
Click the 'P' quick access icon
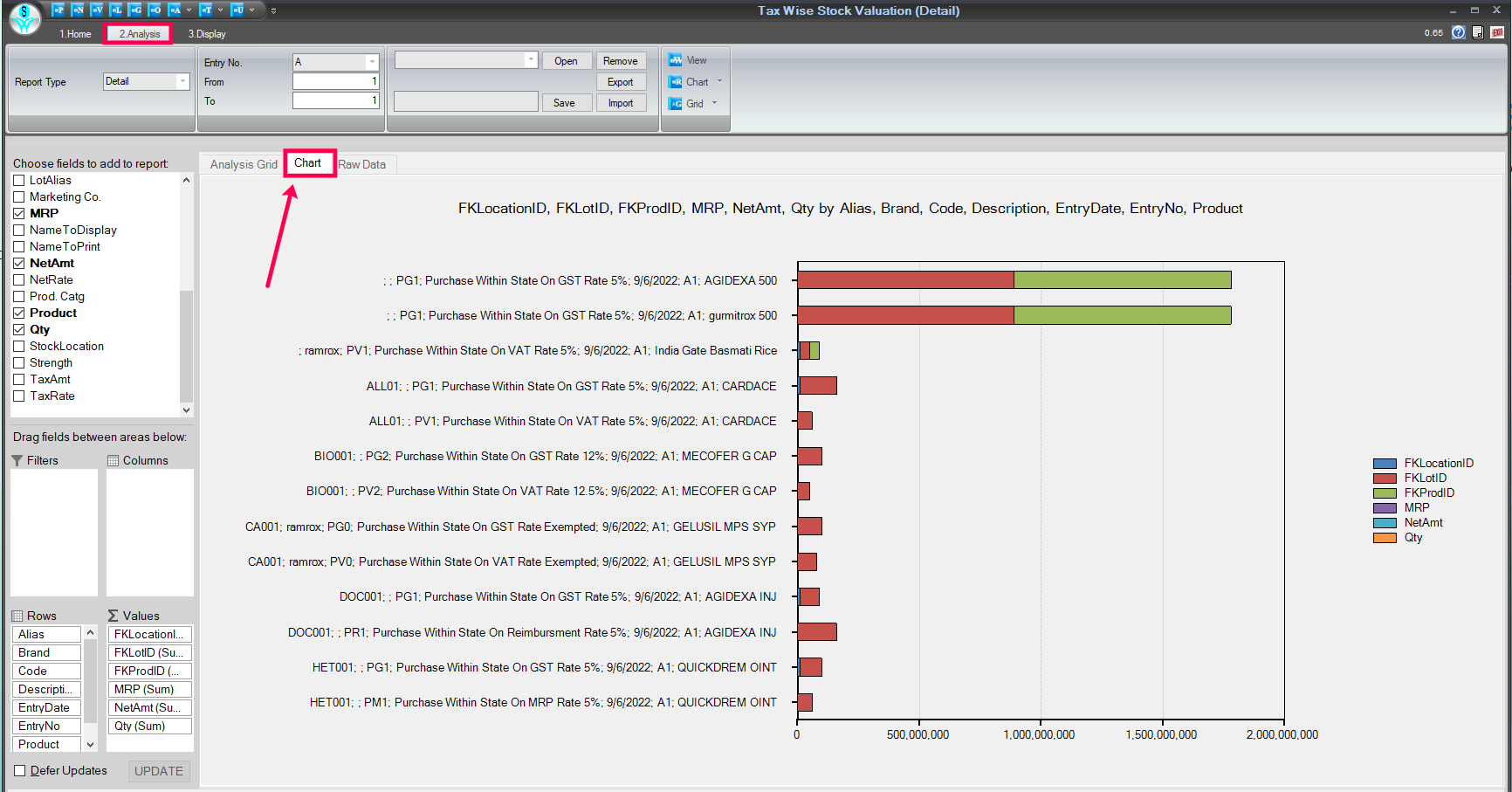[58, 10]
